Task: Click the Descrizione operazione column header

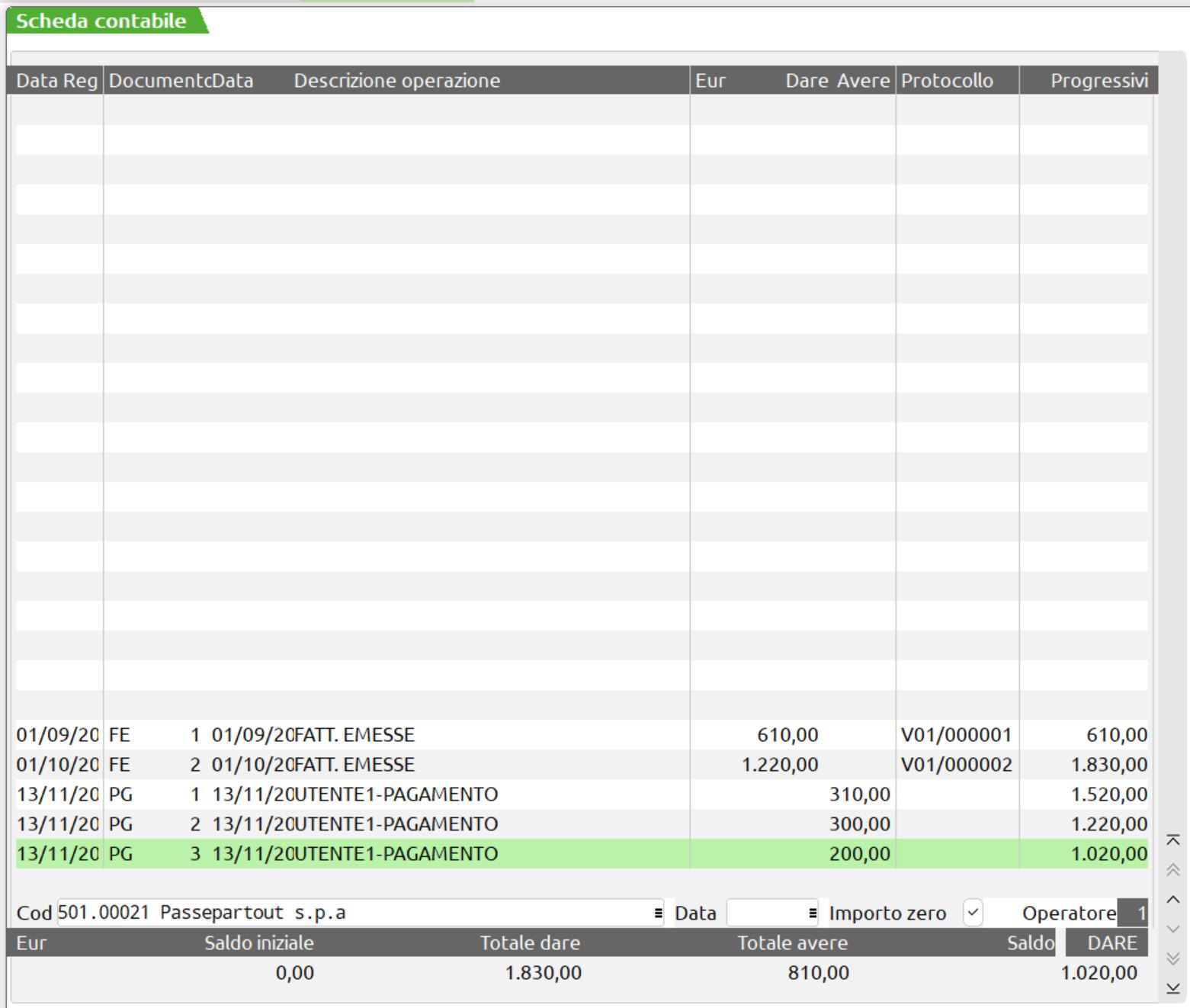Action: click(x=396, y=81)
